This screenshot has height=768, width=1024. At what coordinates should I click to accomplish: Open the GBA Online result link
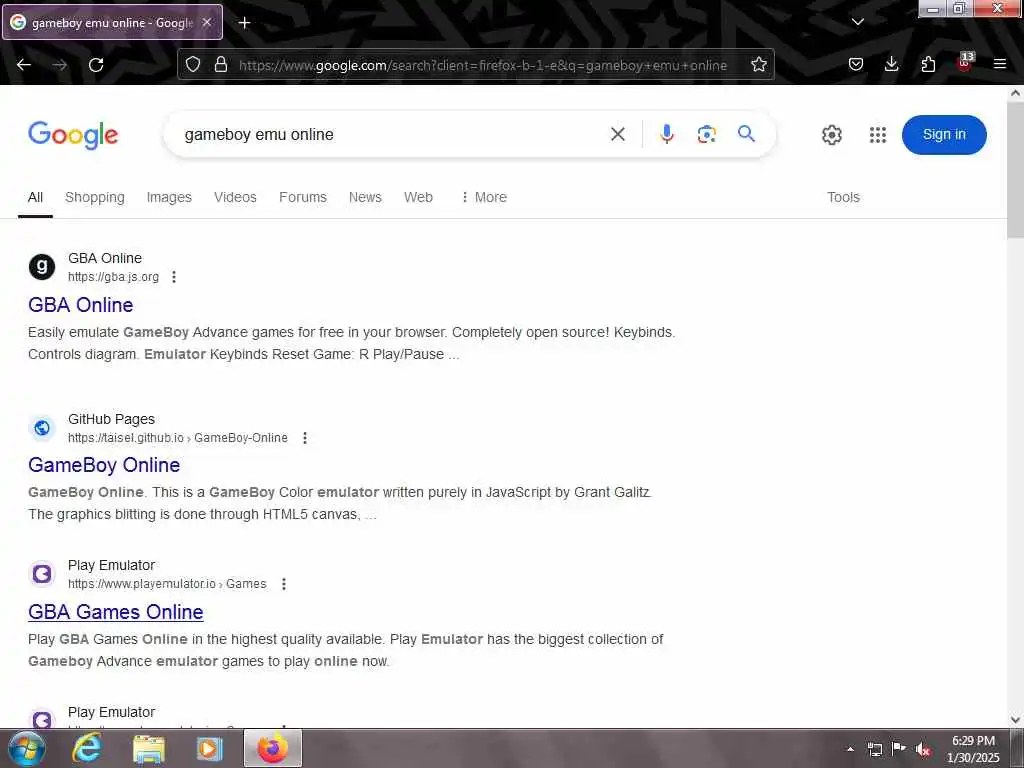coord(80,305)
